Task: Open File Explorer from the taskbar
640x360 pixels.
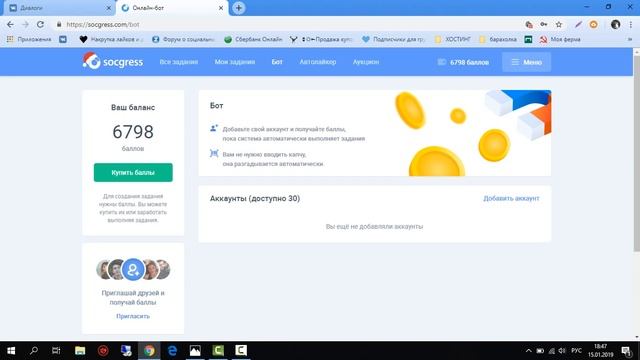Action: [x=80, y=351]
